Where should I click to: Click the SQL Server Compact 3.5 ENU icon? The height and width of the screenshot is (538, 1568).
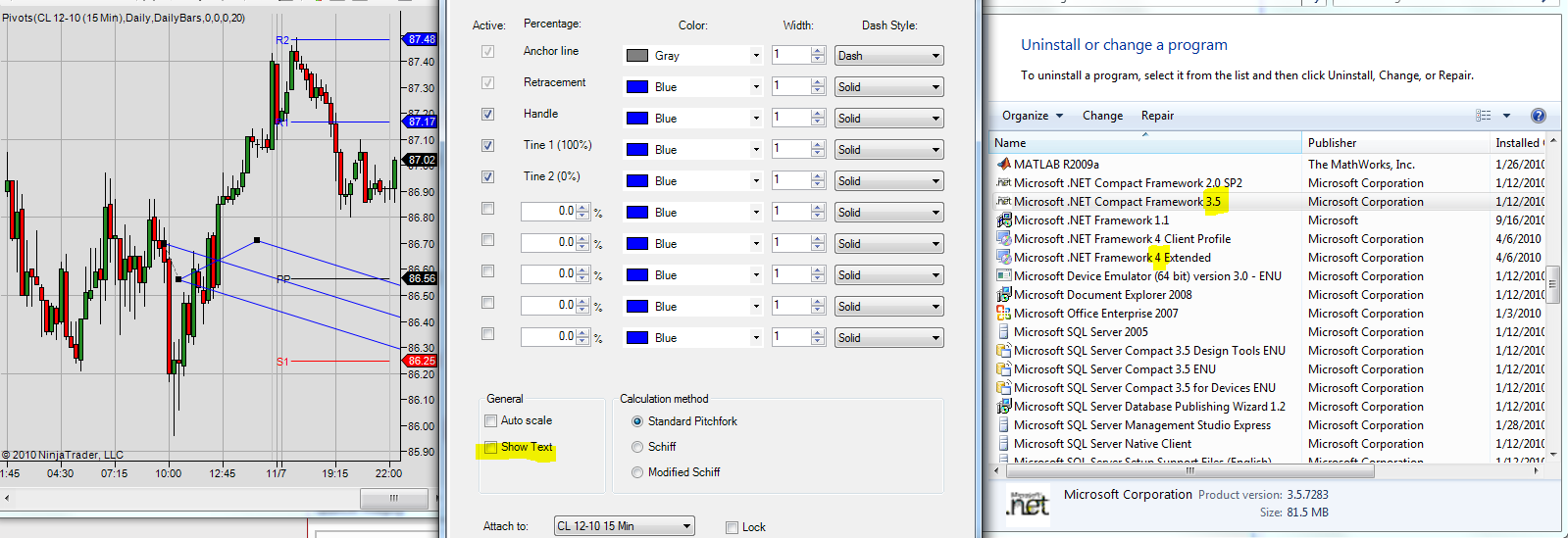[1003, 369]
